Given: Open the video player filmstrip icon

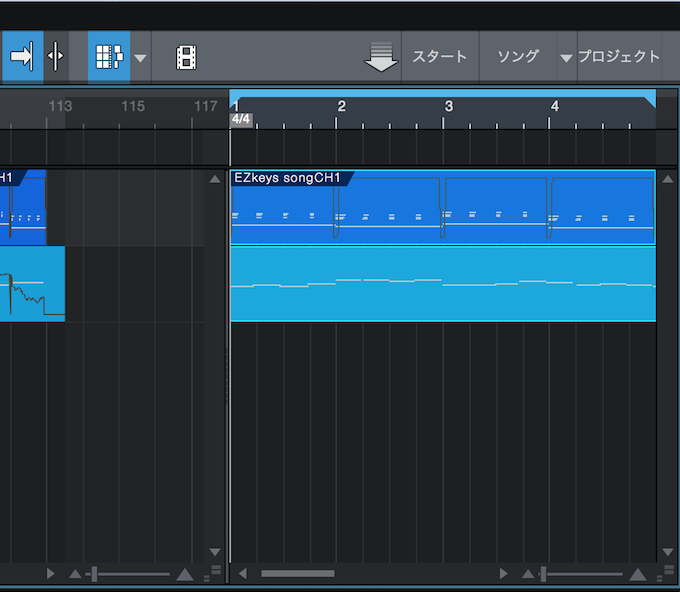Looking at the screenshot, I should (x=186, y=57).
